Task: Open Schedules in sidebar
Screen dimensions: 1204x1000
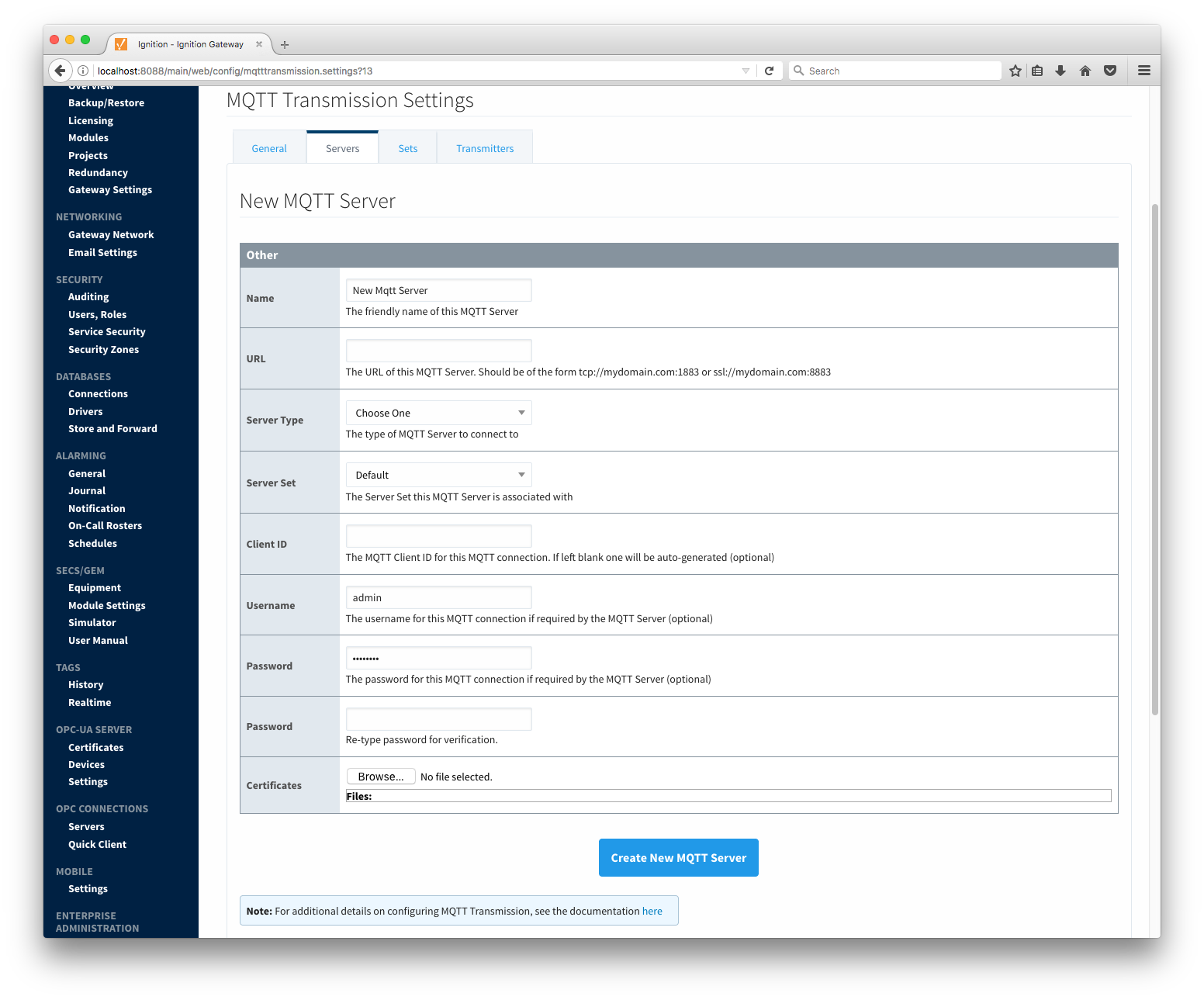Action: point(92,543)
